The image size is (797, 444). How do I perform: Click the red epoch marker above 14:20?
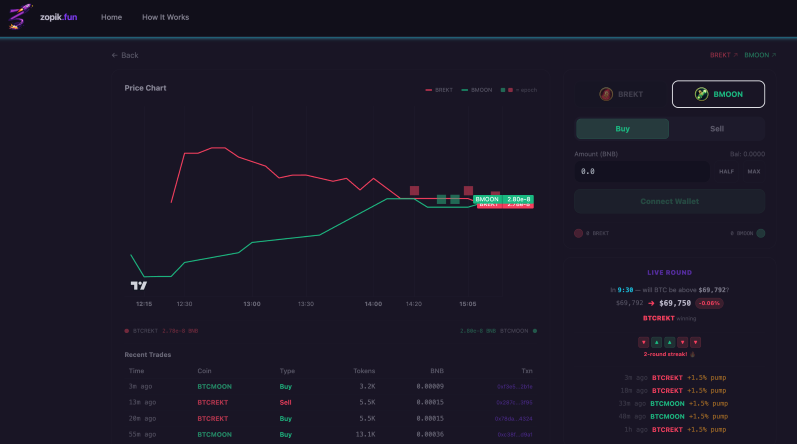(414, 191)
